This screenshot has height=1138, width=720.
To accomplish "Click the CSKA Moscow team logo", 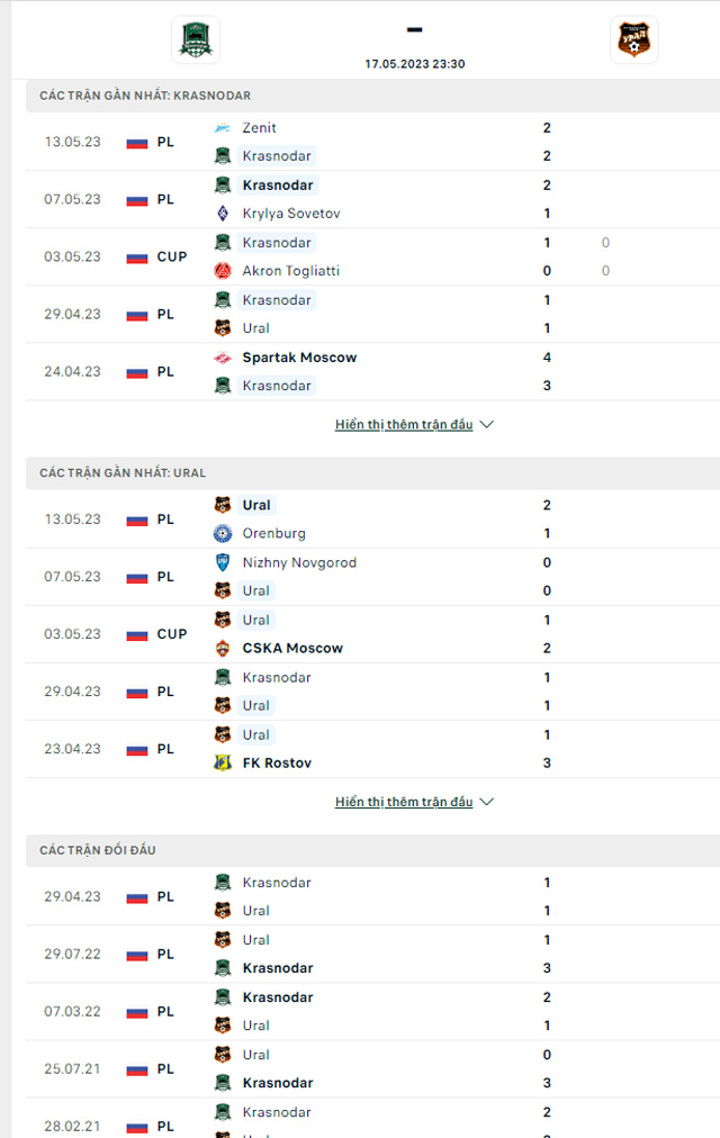I will 223,648.
